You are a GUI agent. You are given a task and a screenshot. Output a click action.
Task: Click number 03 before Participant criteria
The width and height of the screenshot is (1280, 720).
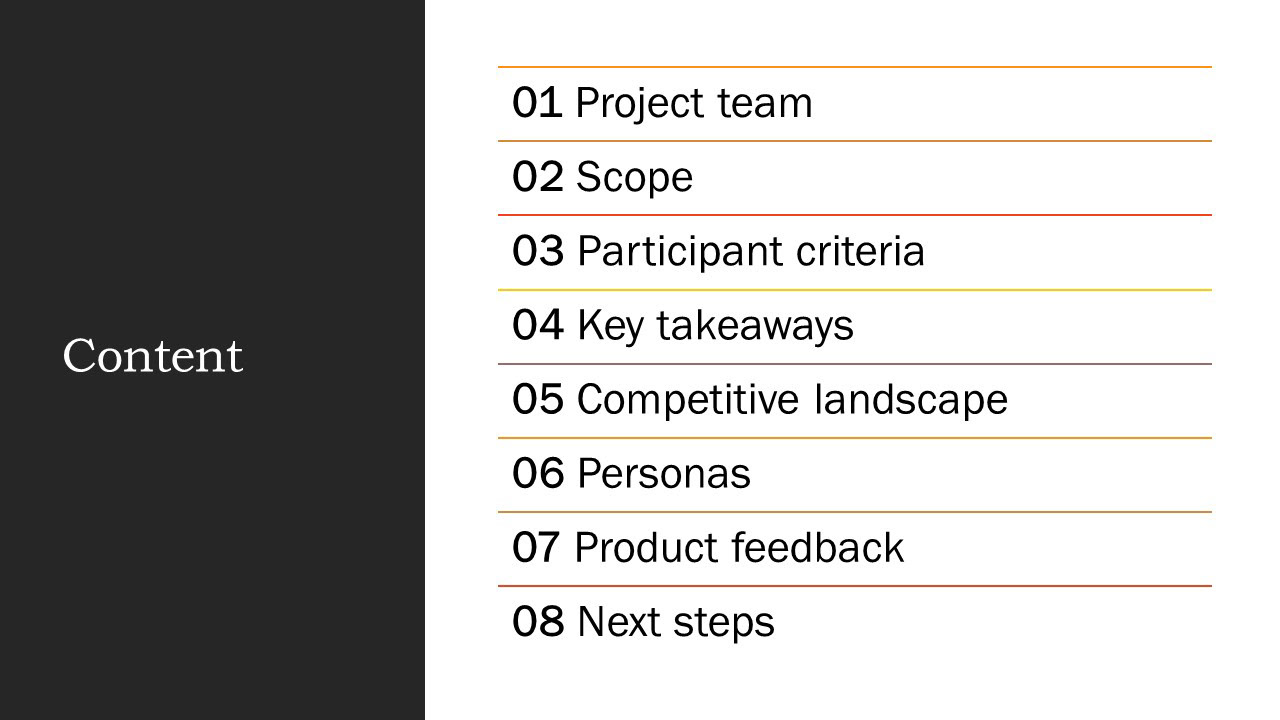point(537,252)
